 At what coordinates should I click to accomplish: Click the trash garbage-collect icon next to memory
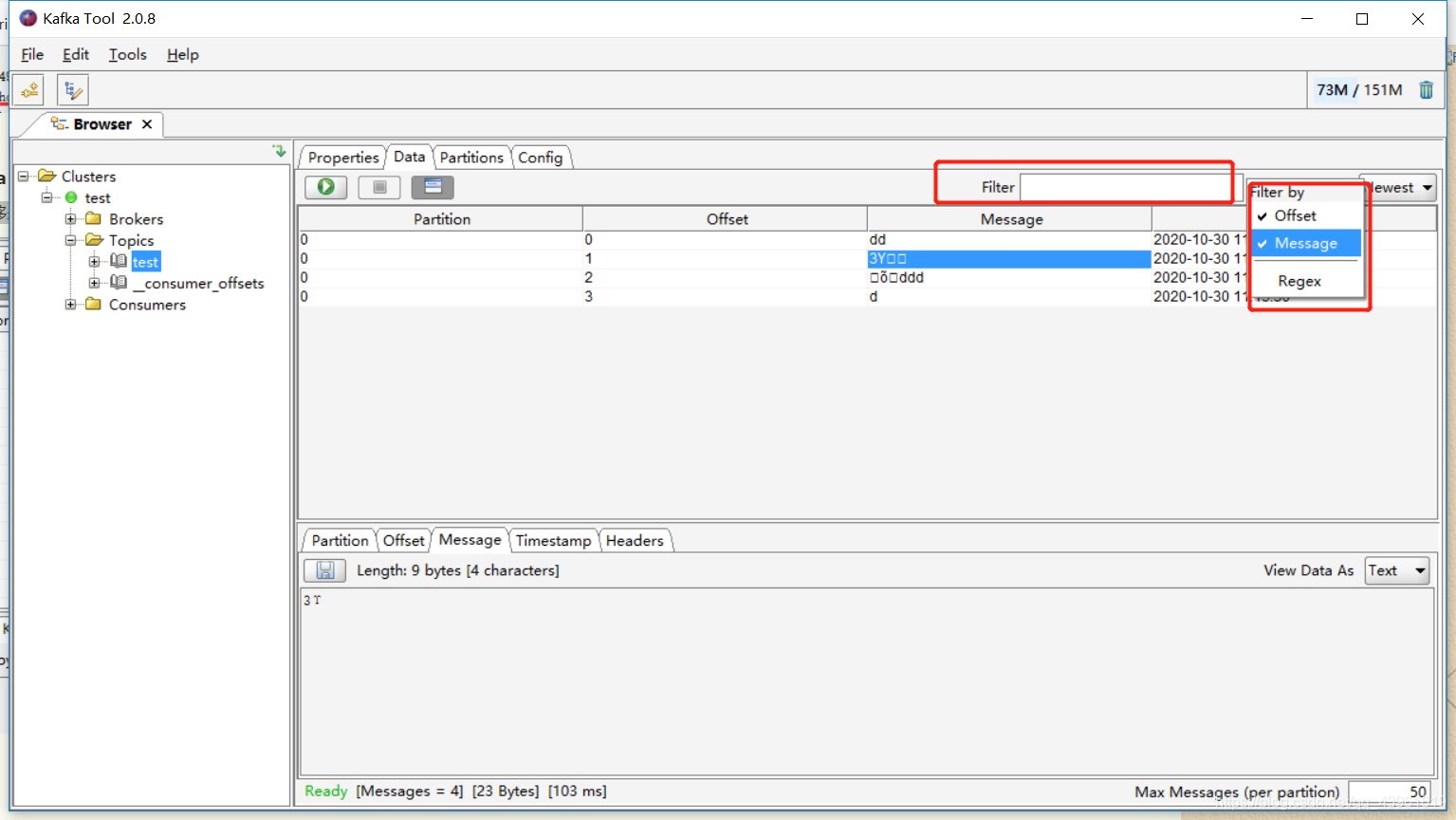pyautogui.click(x=1426, y=90)
